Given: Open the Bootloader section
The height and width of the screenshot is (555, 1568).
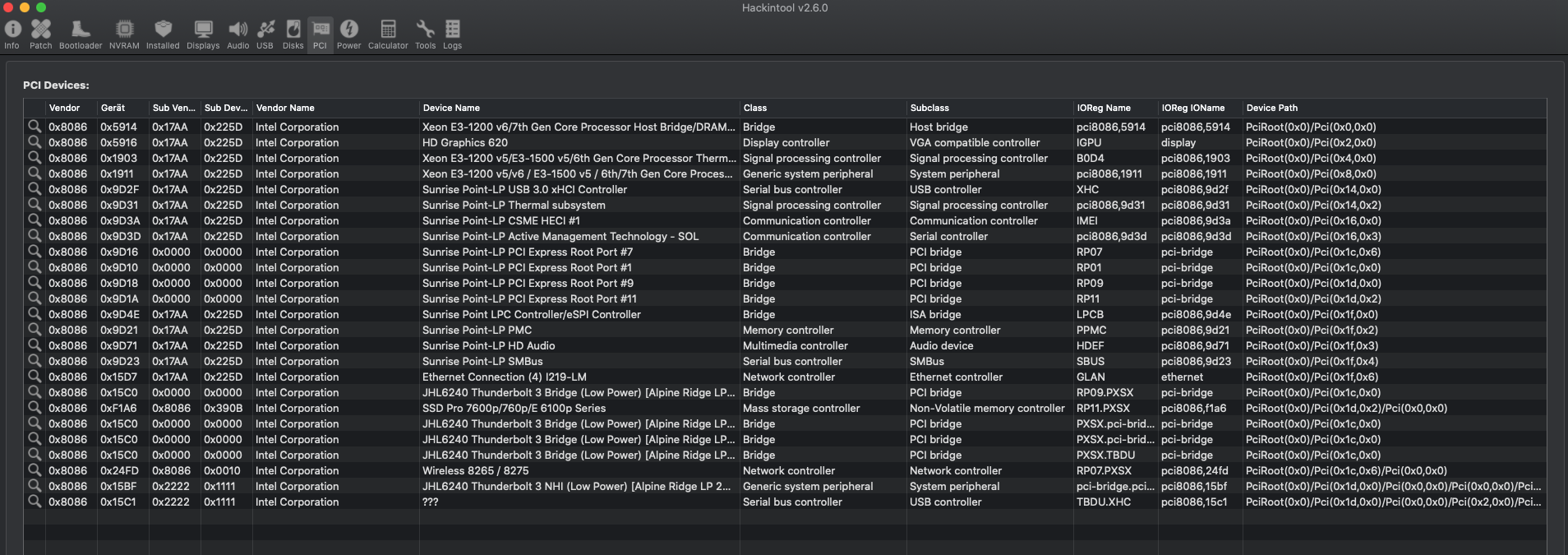Looking at the screenshot, I should point(81,35).
